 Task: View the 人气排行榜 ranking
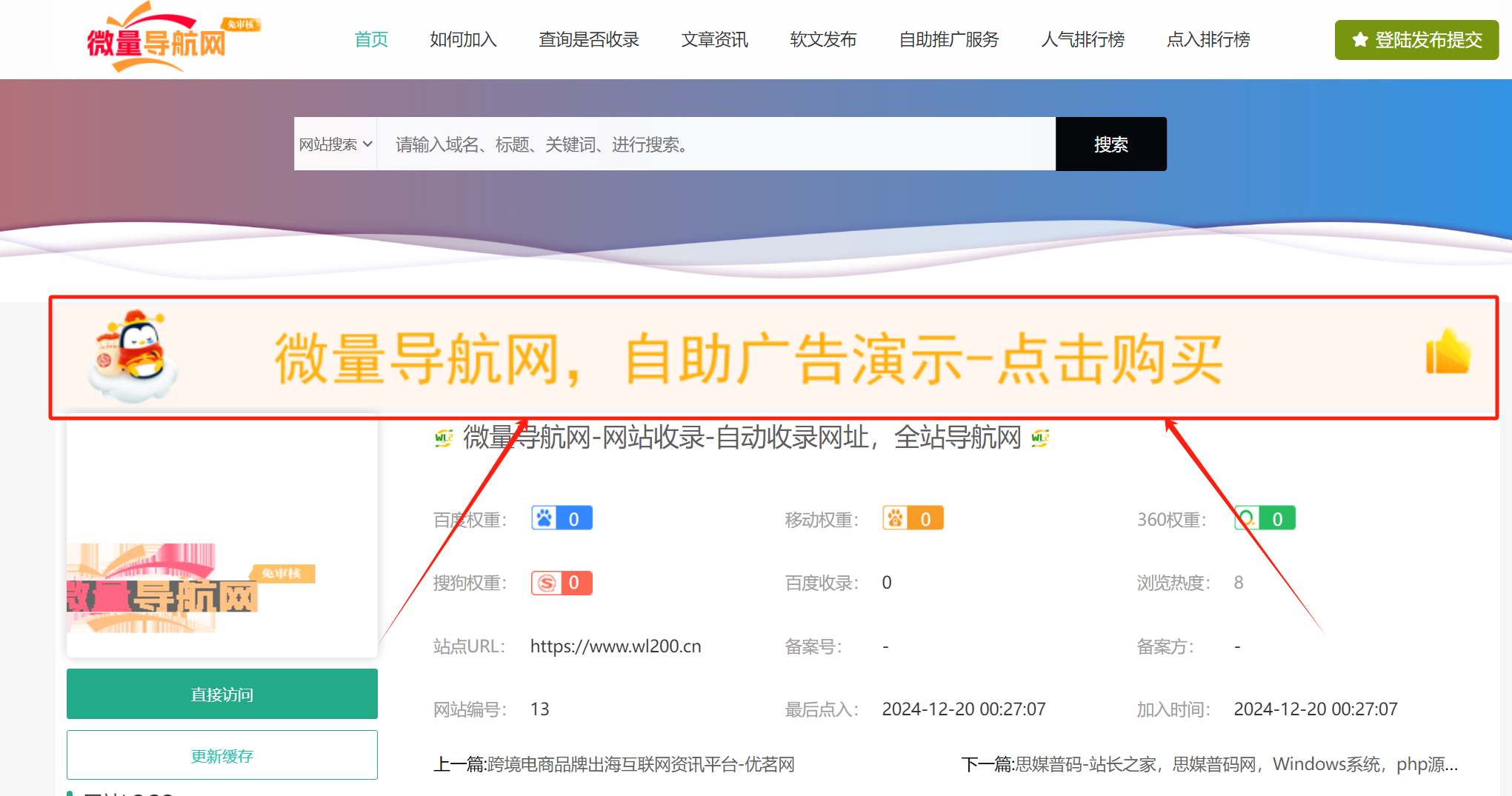1083,39
